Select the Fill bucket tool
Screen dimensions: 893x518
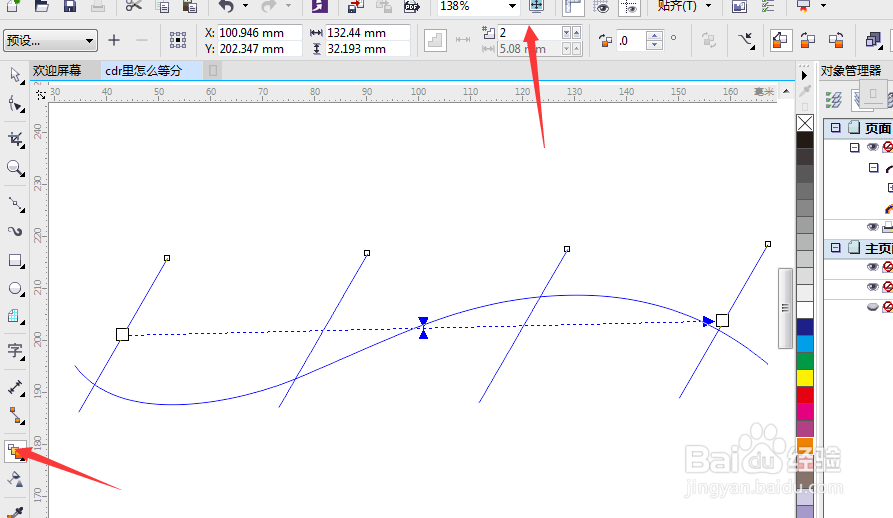[15, 479]
